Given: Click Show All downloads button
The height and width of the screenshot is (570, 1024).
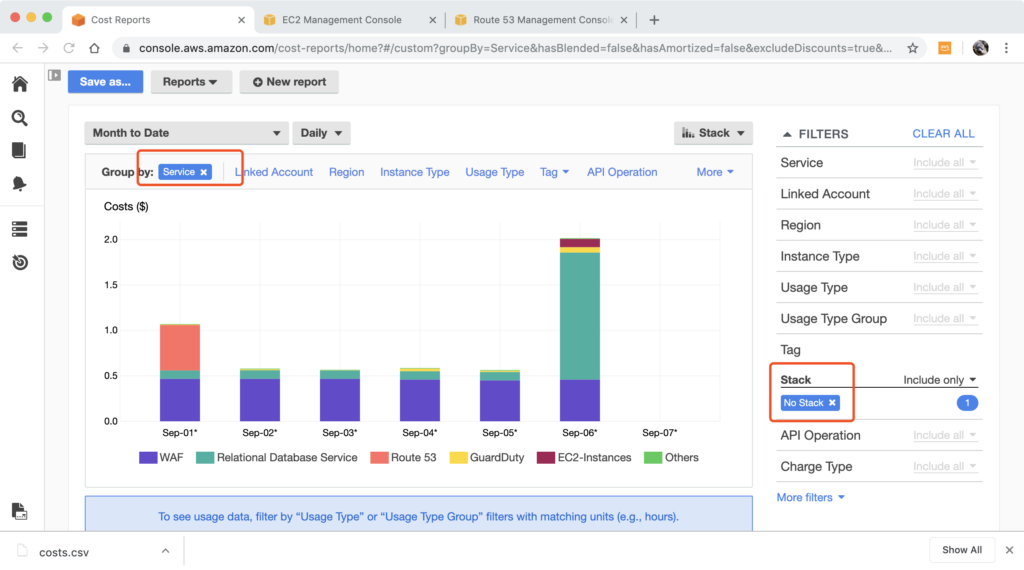Looking at the screenshot, I should (961, 550).
